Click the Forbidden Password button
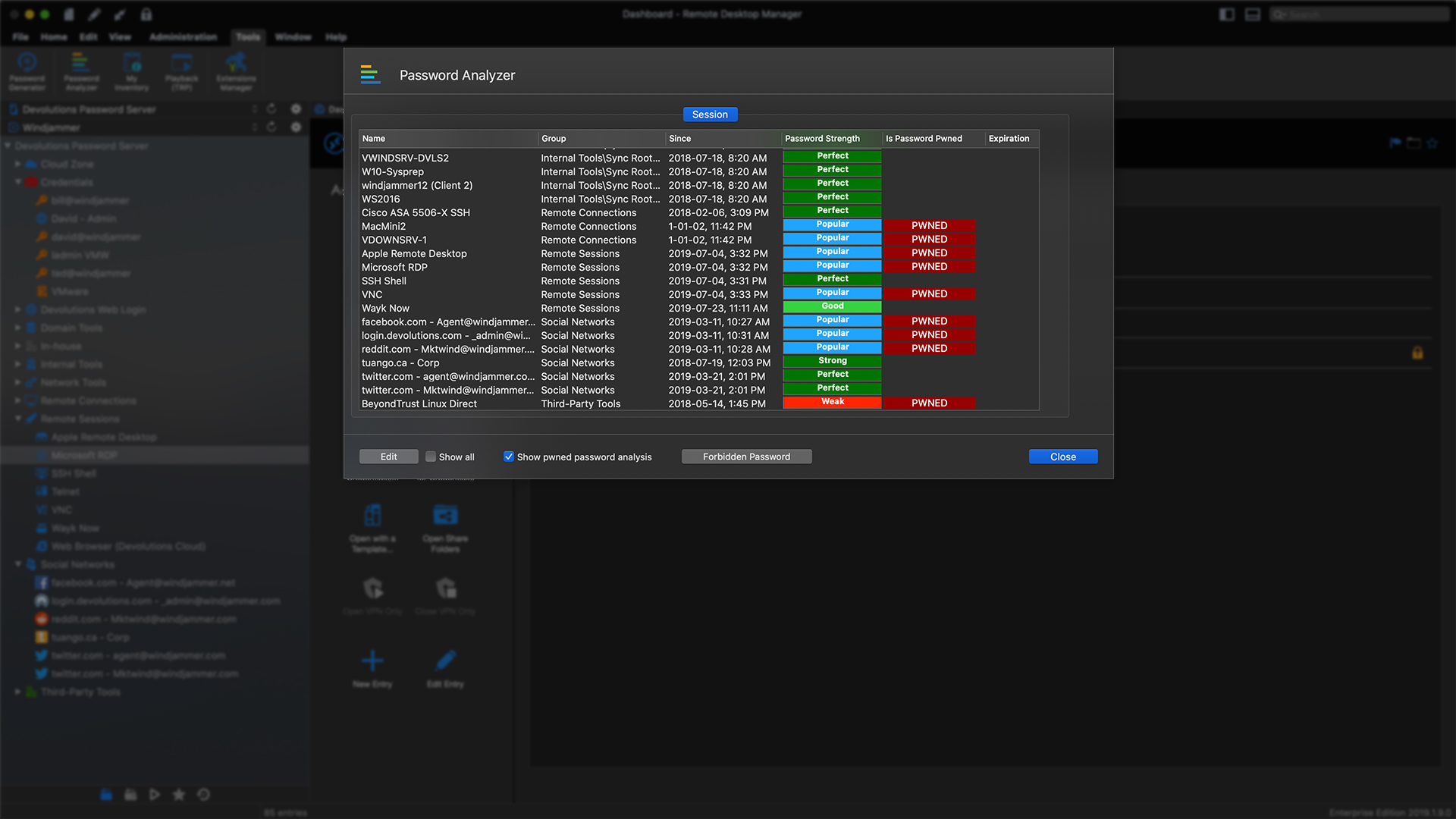 (746, 457)
